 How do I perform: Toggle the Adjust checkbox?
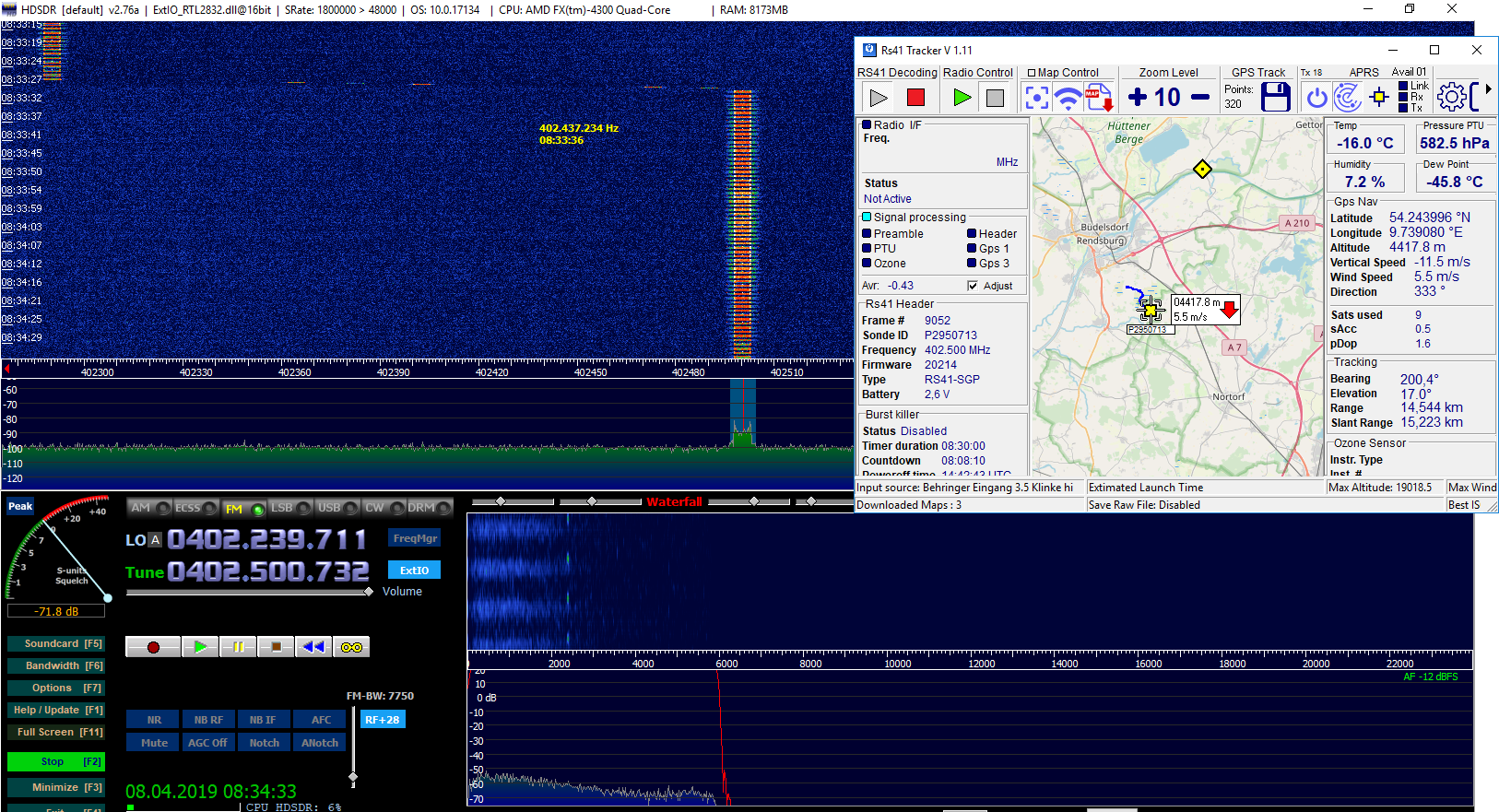click(x=973, y=286)
